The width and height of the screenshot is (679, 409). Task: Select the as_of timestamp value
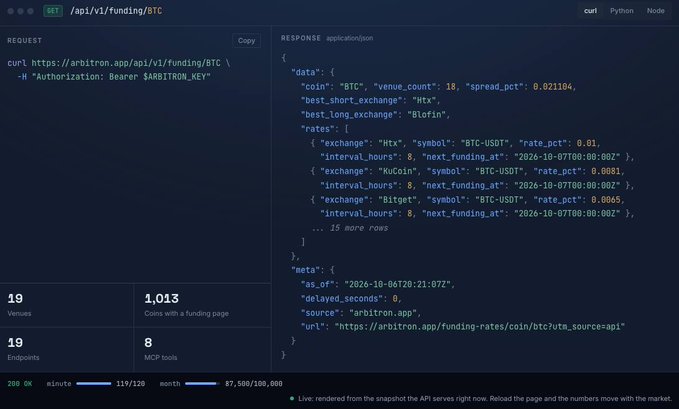click(x=397, y=284)
